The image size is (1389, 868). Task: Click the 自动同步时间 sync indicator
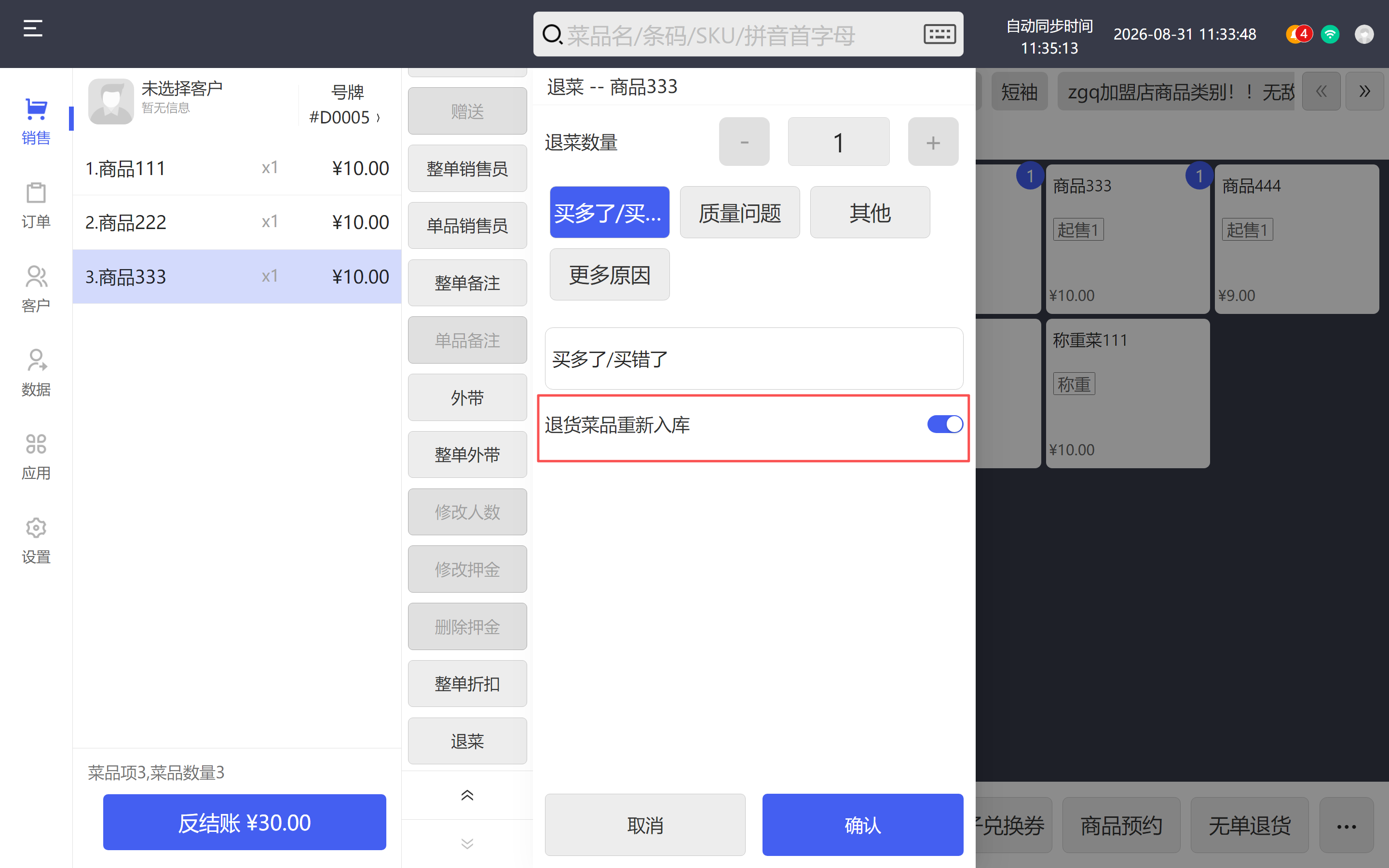pyautogui.click(x=1049, y=37)
